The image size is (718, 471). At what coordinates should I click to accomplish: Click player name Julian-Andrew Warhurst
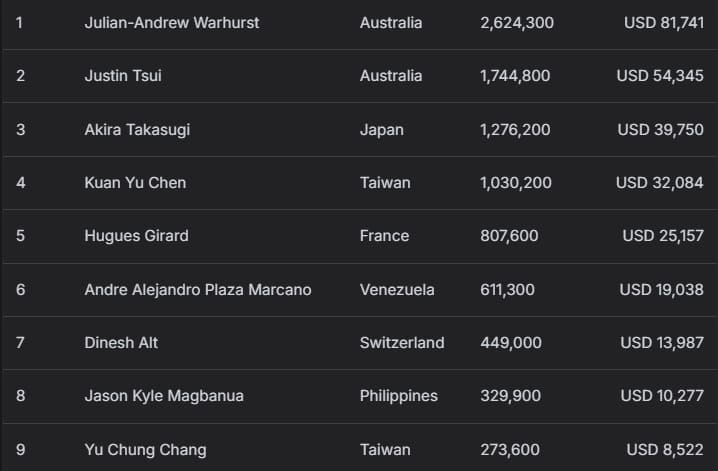[x=172, y=22]
